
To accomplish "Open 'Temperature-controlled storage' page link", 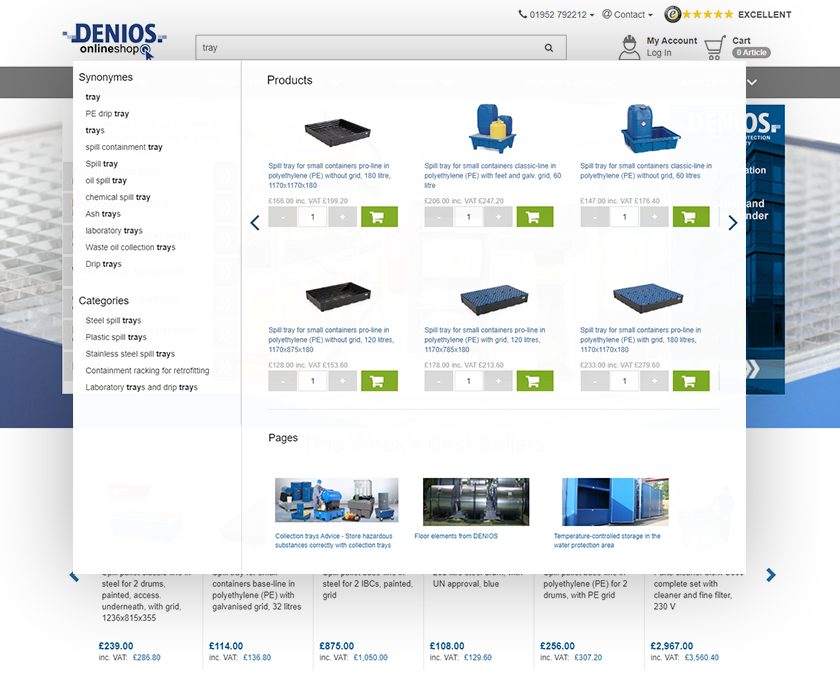I will [607, 540].
